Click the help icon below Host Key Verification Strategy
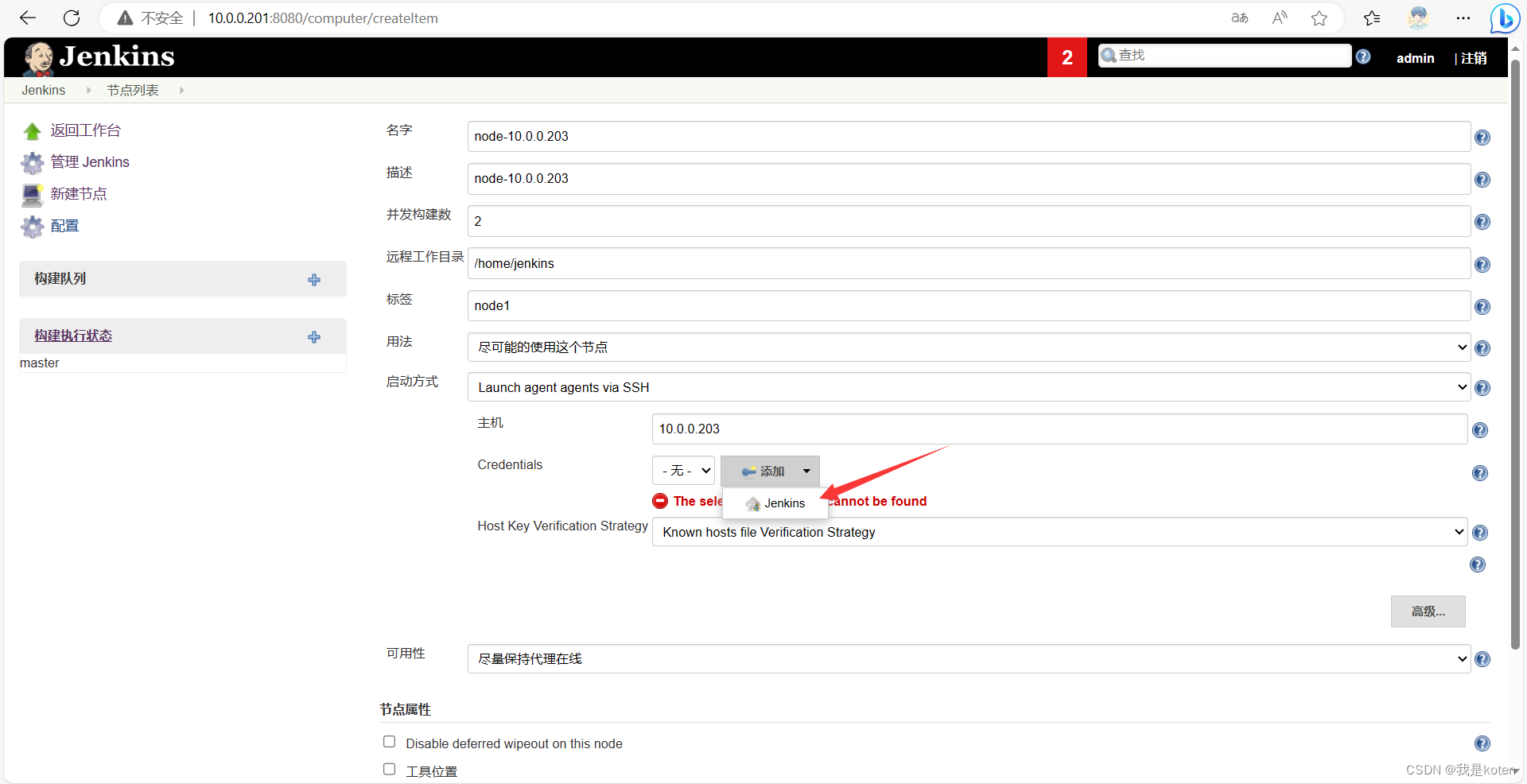 1478,565
